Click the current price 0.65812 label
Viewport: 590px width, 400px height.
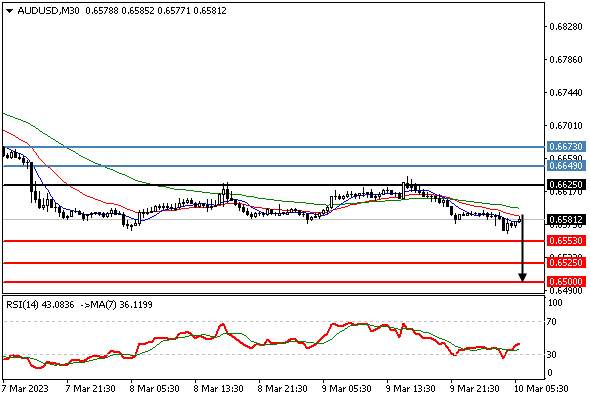click(566, 219)
